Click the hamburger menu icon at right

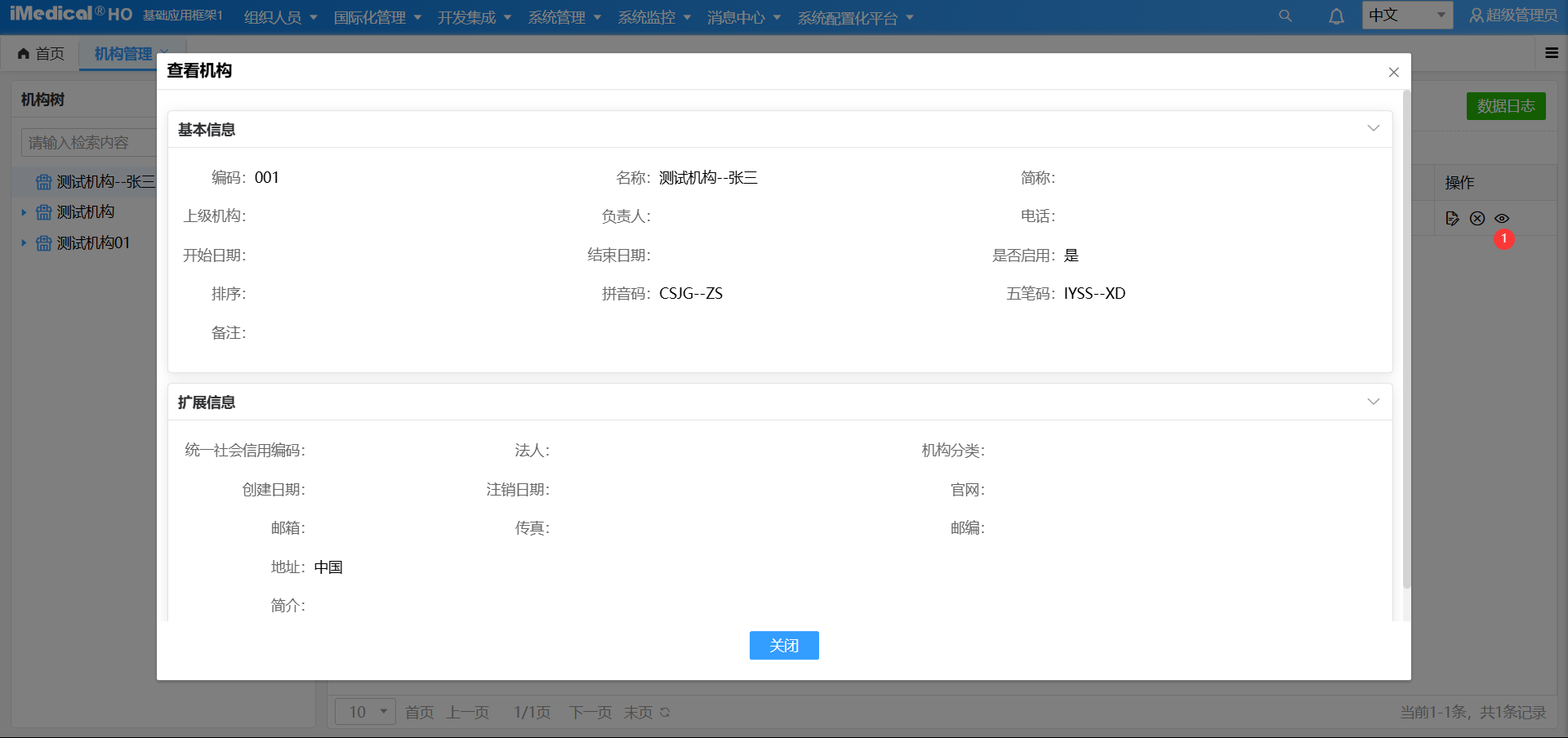click(1552, 53)
